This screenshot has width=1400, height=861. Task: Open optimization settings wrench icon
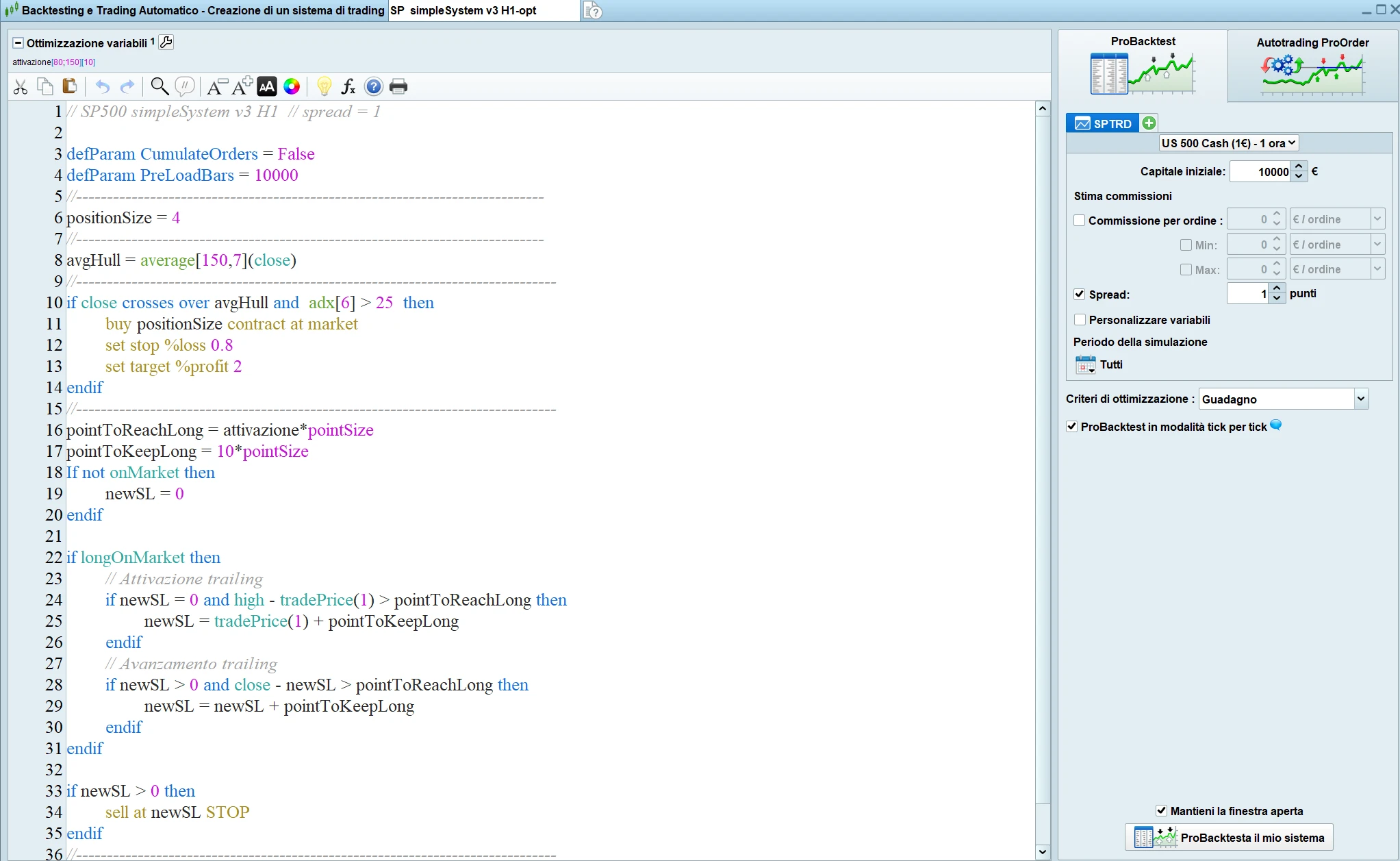(x=166, y=42)
